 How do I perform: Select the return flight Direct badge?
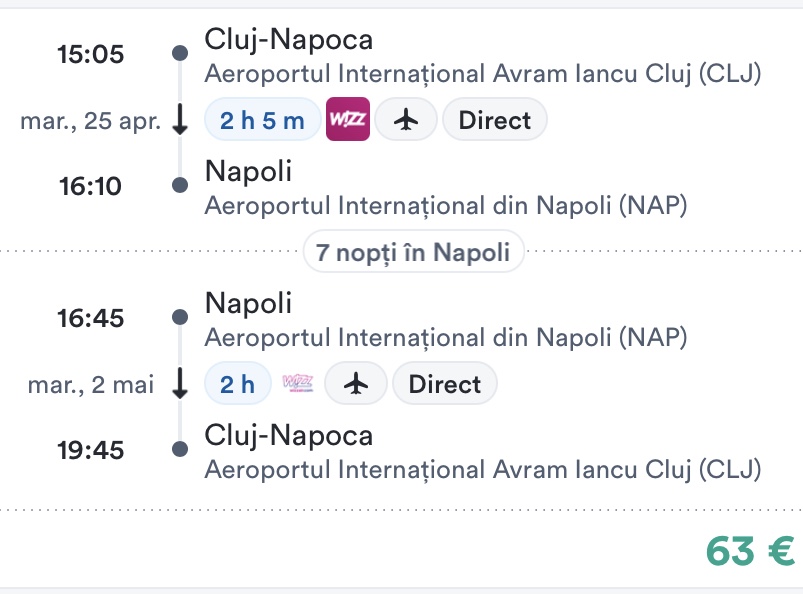pos(445,384)
